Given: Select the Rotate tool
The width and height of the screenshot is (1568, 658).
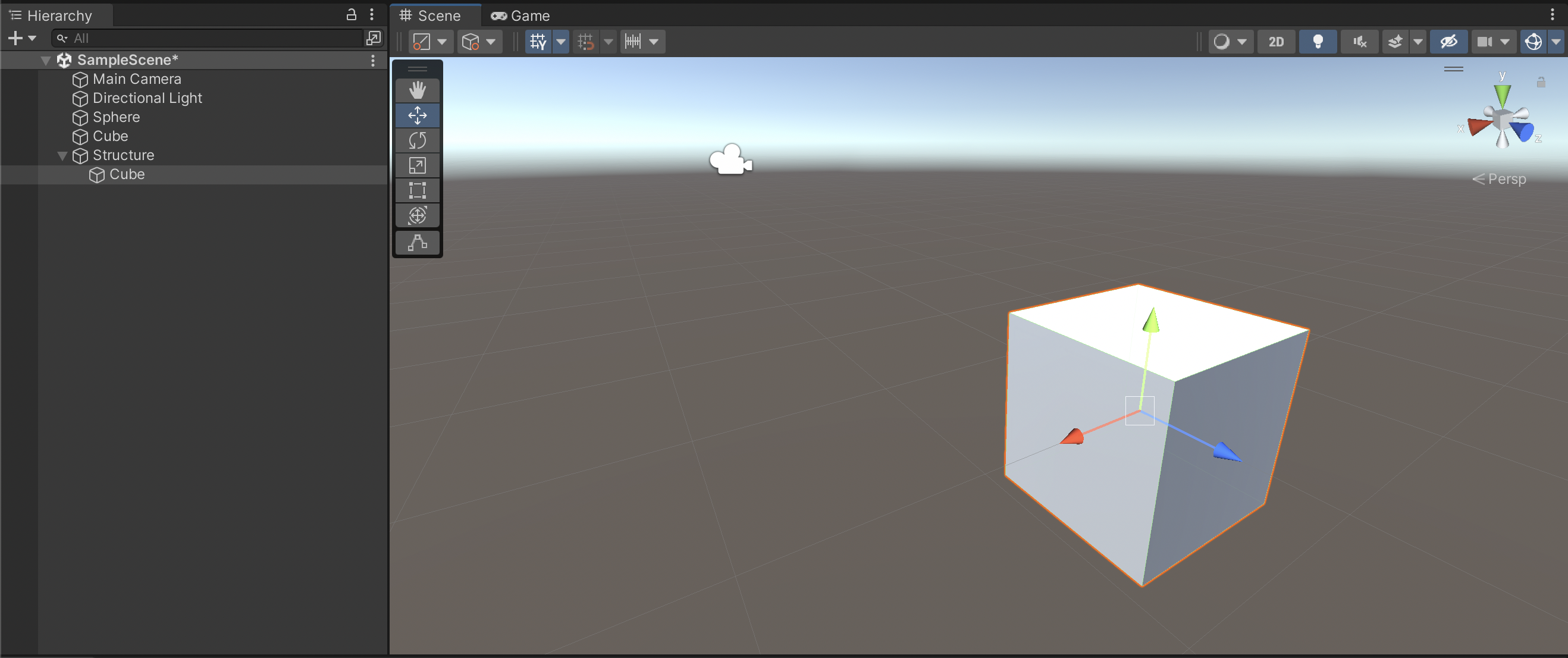Looking at the screenshot, I should click(417, 140).
